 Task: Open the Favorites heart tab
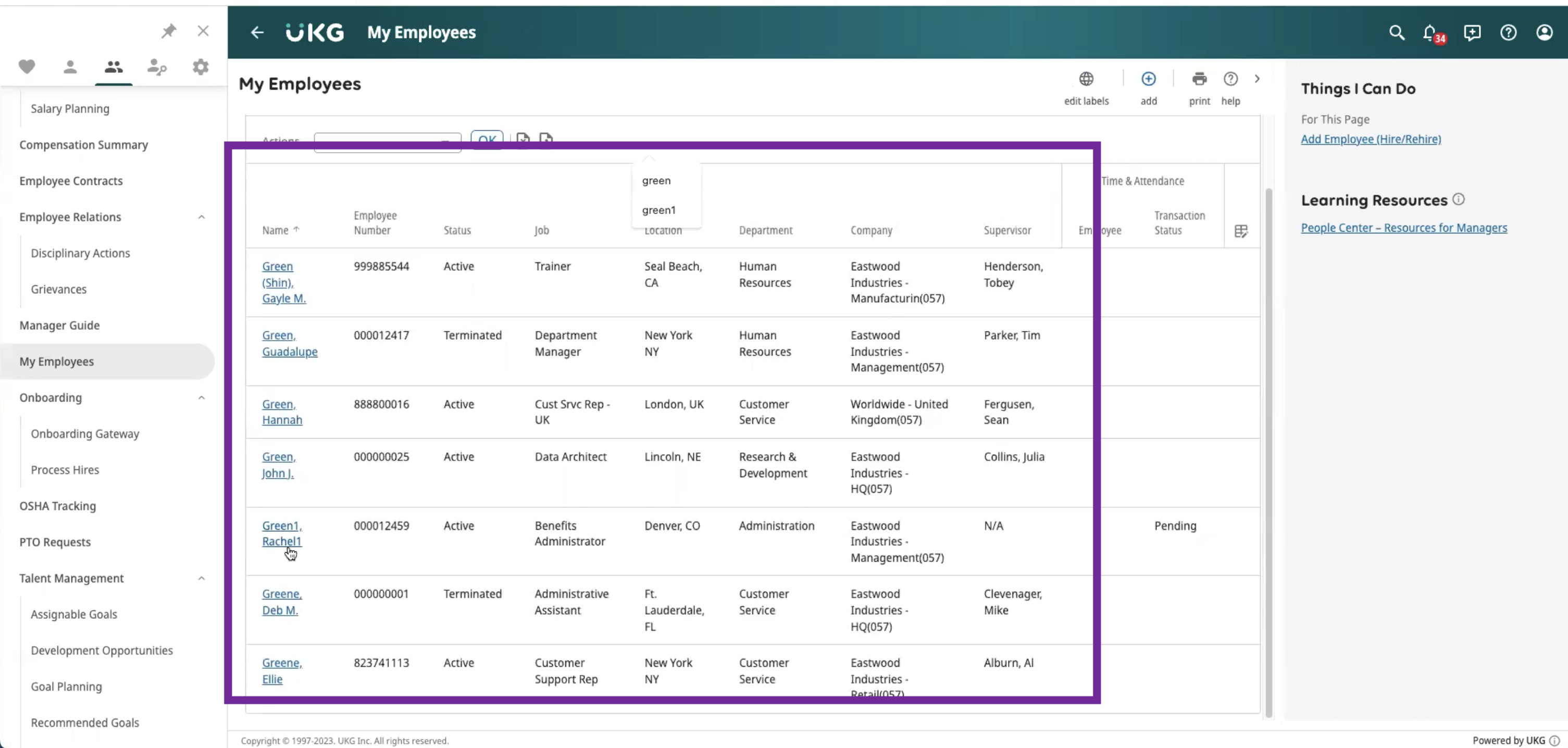[27, 66]
